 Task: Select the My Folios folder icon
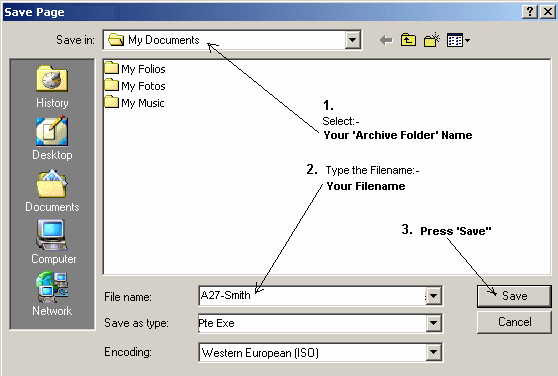click(111, 68)
